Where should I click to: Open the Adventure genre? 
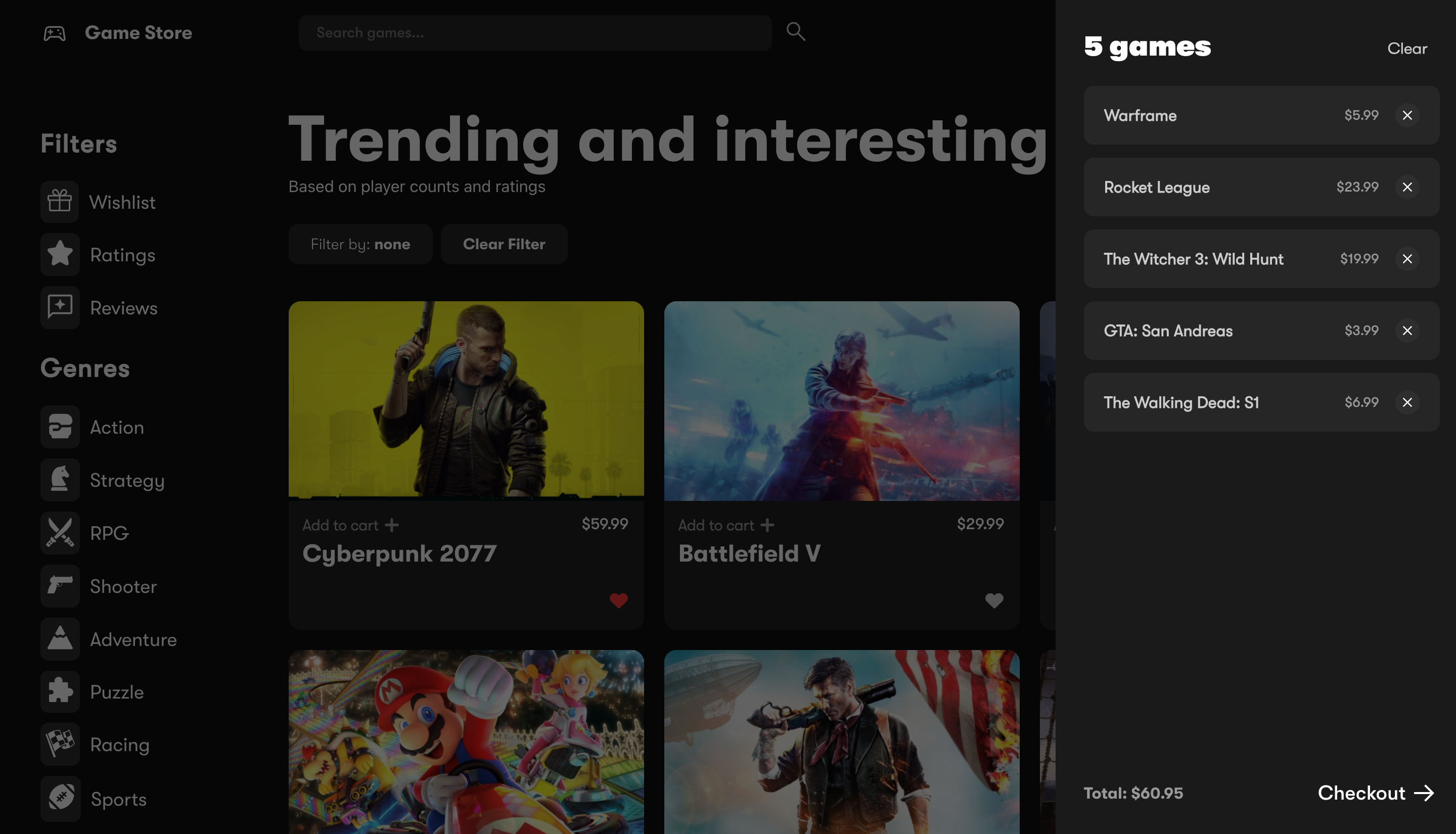pos(133,639)
